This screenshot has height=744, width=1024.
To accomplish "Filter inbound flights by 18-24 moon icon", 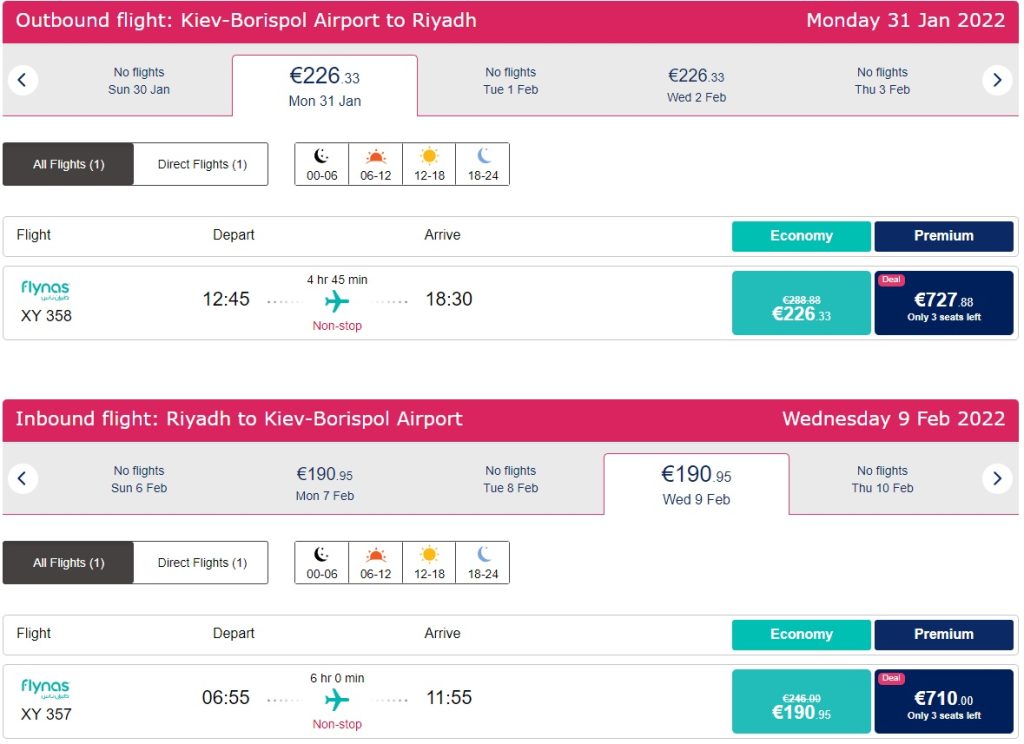I will click(x=483, y=562).
